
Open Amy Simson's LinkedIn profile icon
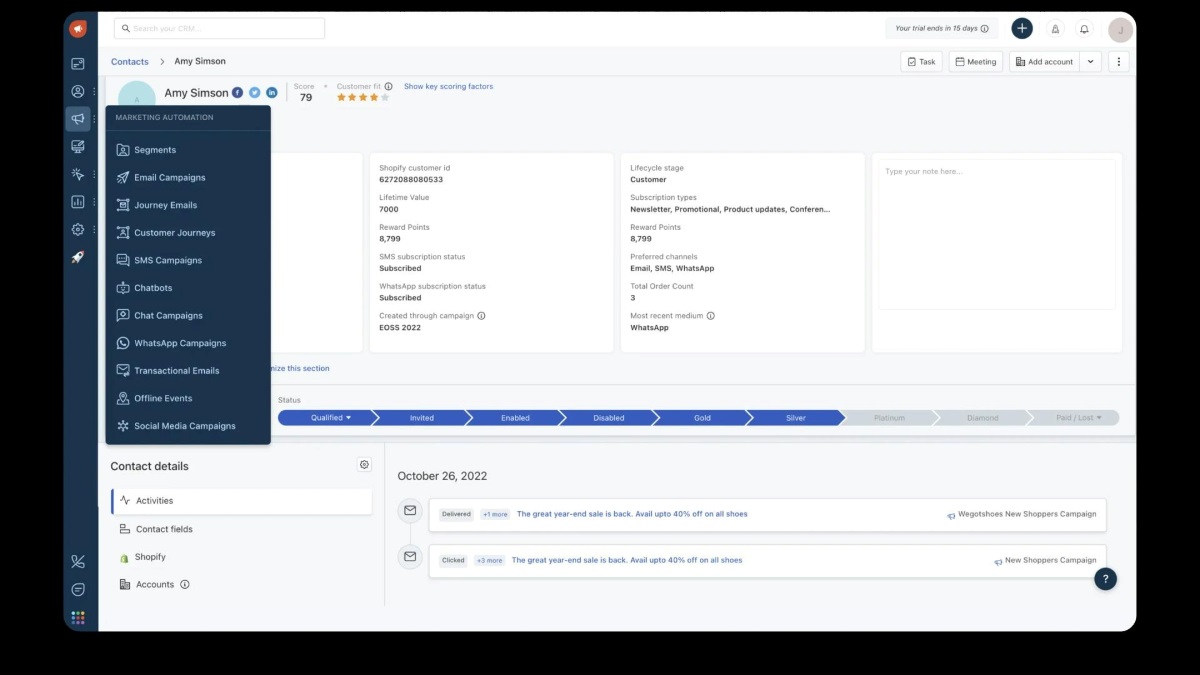pos(271,93)
